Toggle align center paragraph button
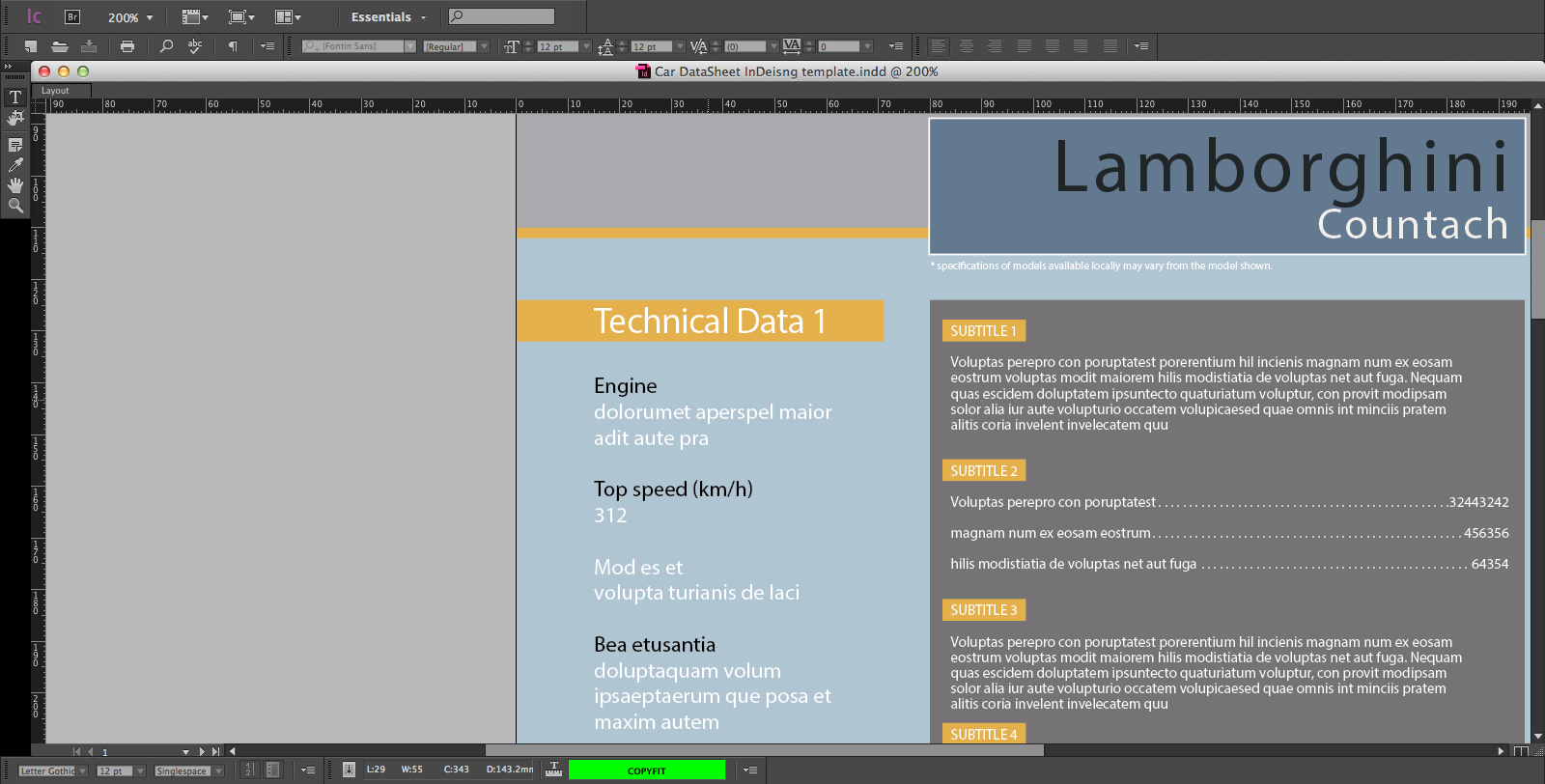Image resolution: width=1545 pixels, height=784 pixels. [x=967, y=46]
